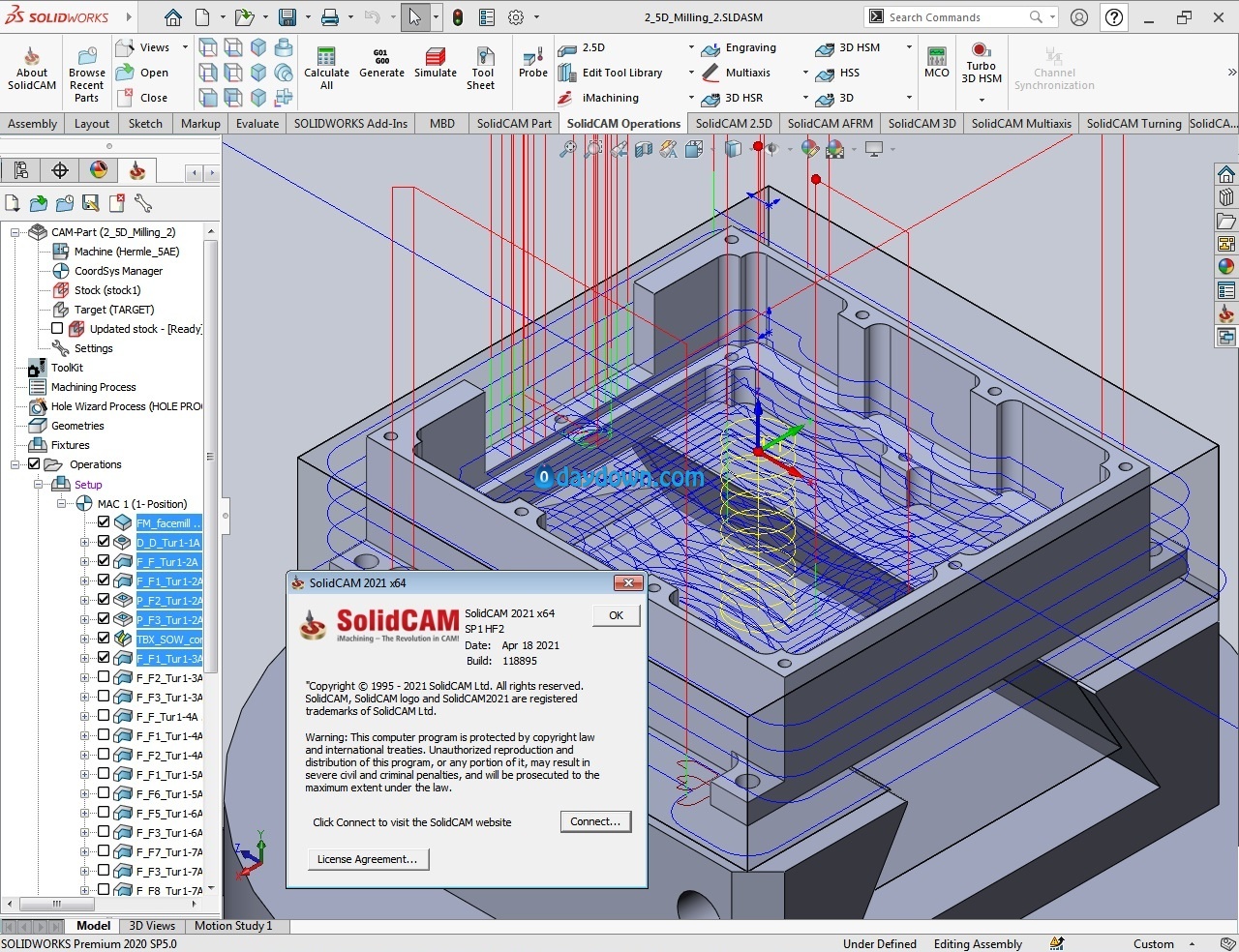Screen dimensions: 1239x952
Task: Switch to SolidCAM 2.5D tab
Action: tap(733, 123)
